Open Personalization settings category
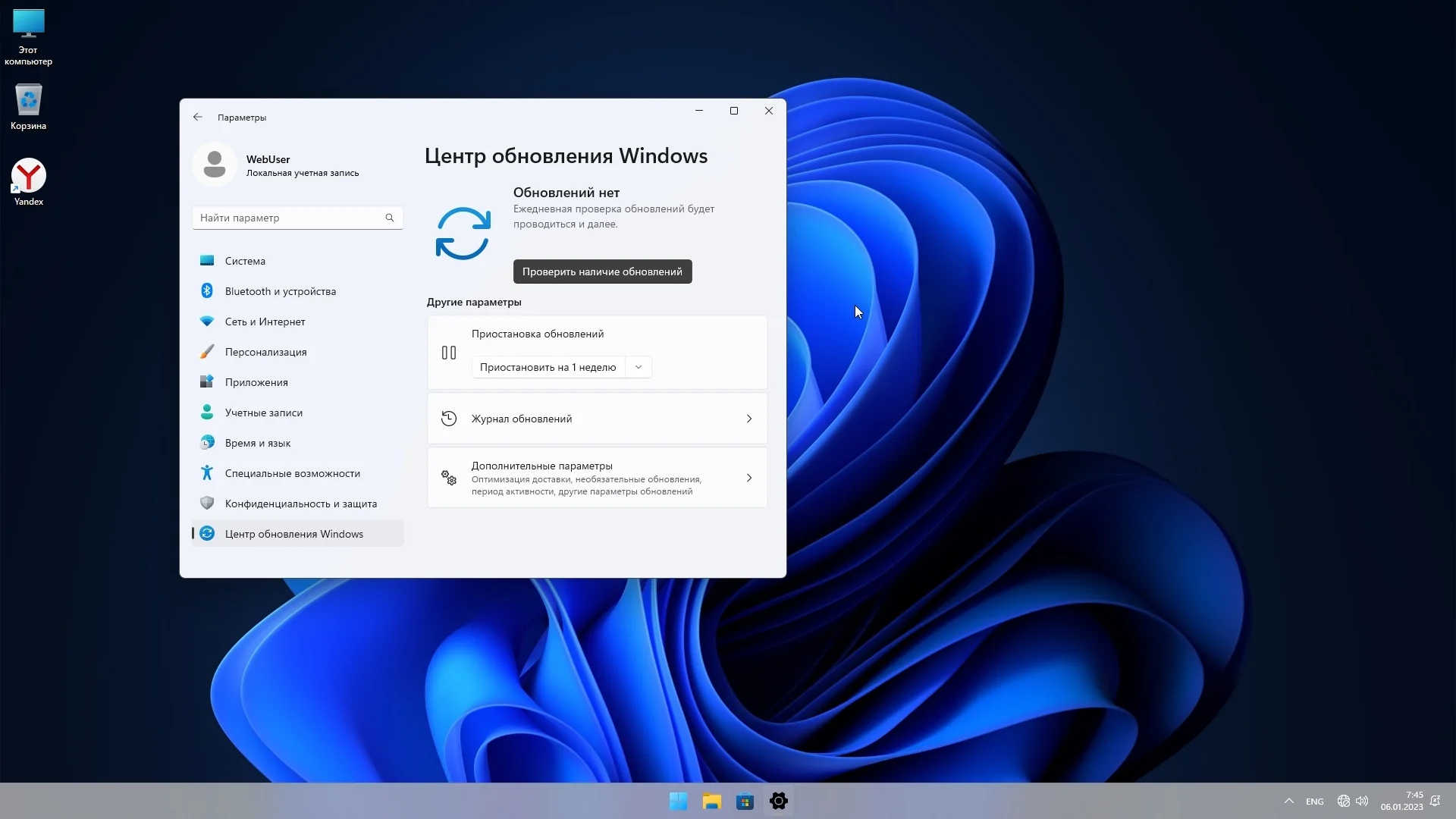The width and height of the screenshot is (1456, 819). pos(265,352)
